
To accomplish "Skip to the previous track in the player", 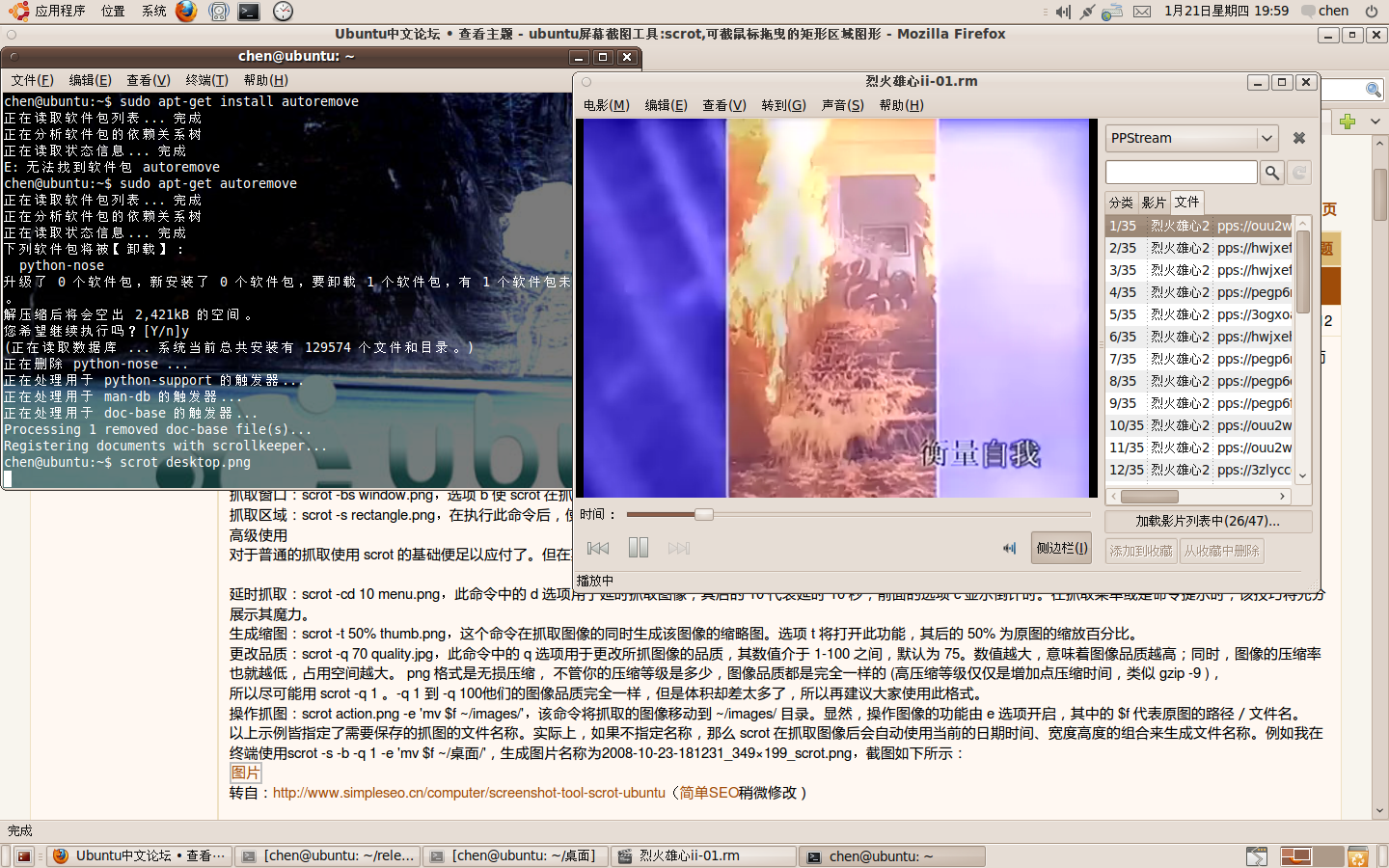I will 598,548.
